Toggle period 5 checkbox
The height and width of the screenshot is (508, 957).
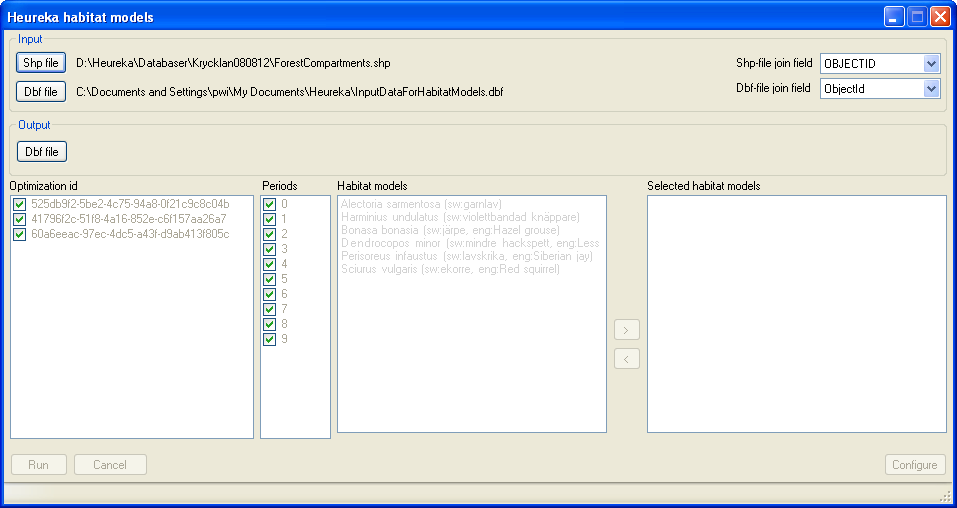(269, 280)
